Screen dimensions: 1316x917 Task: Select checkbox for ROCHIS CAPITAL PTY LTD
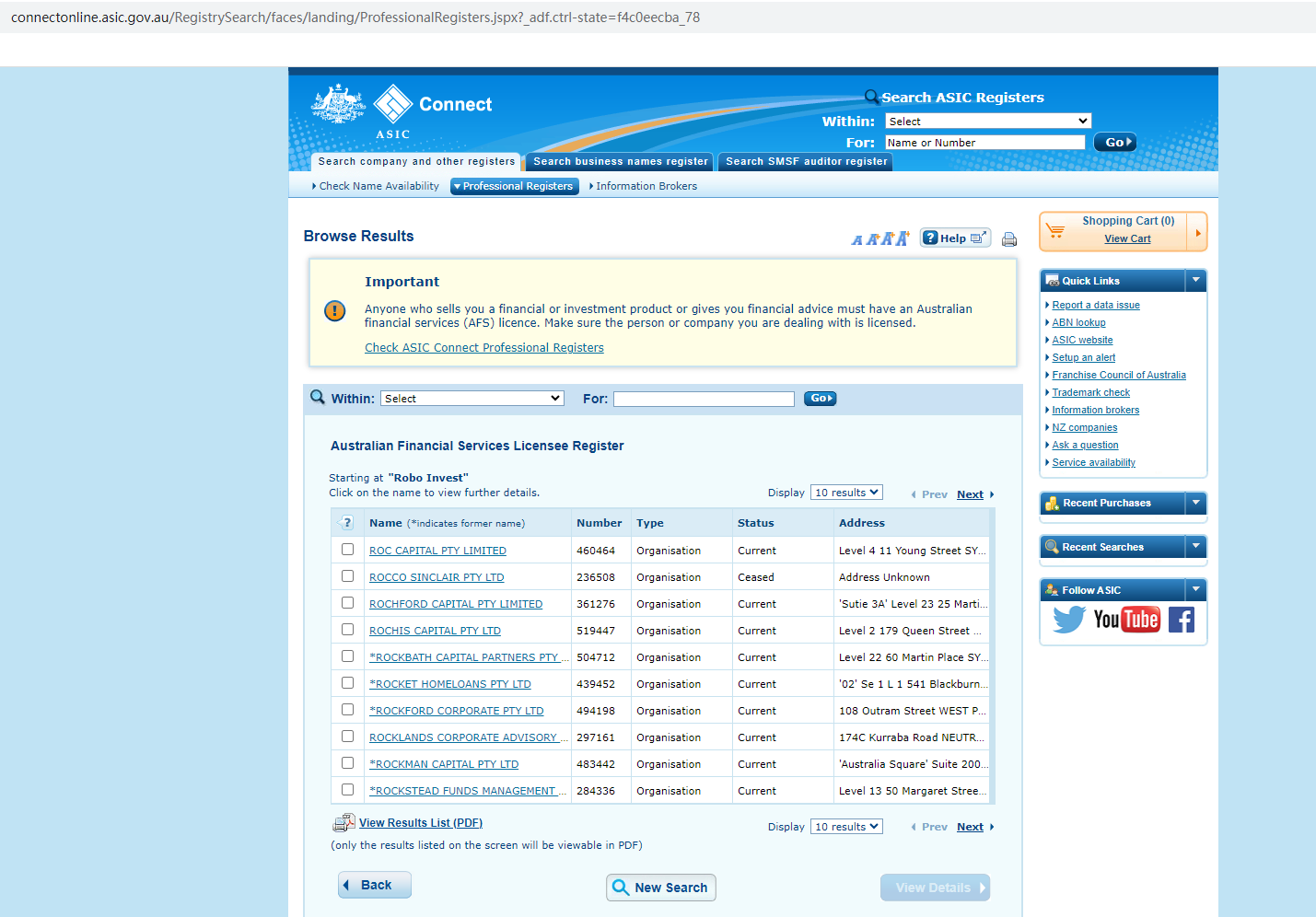(347, 630)
